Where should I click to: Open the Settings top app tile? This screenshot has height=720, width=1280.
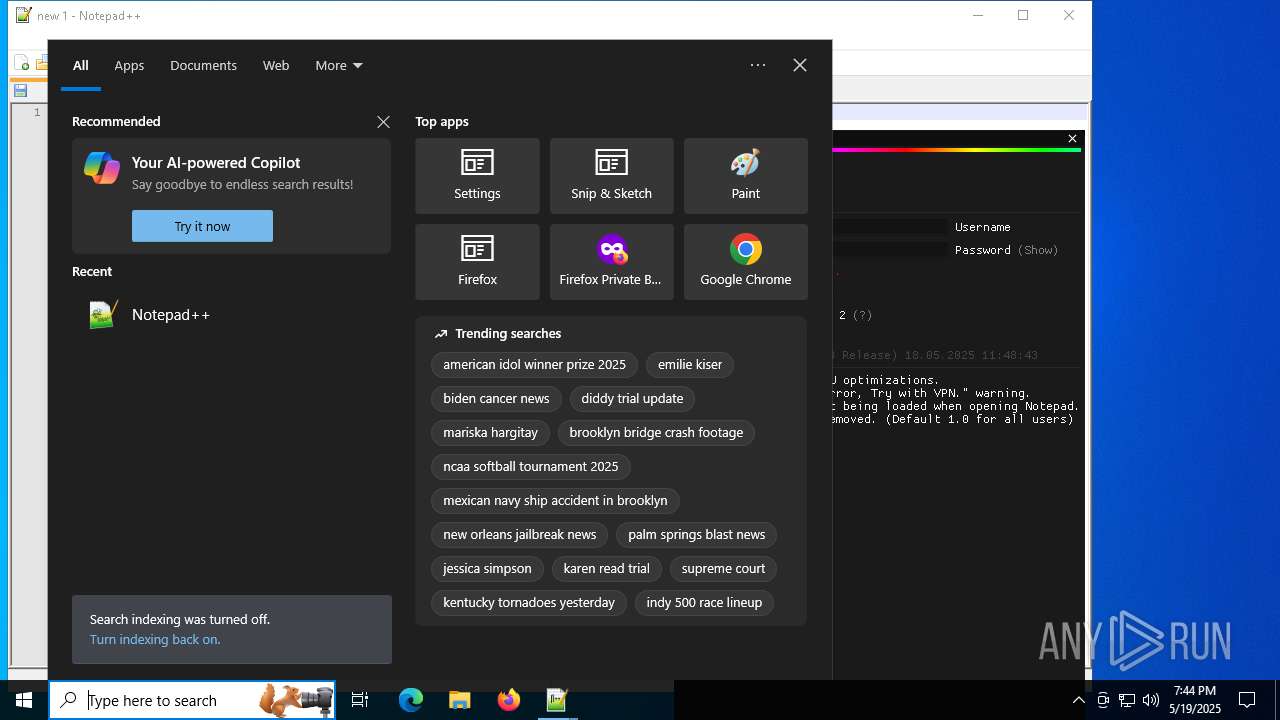pos(477,176)
